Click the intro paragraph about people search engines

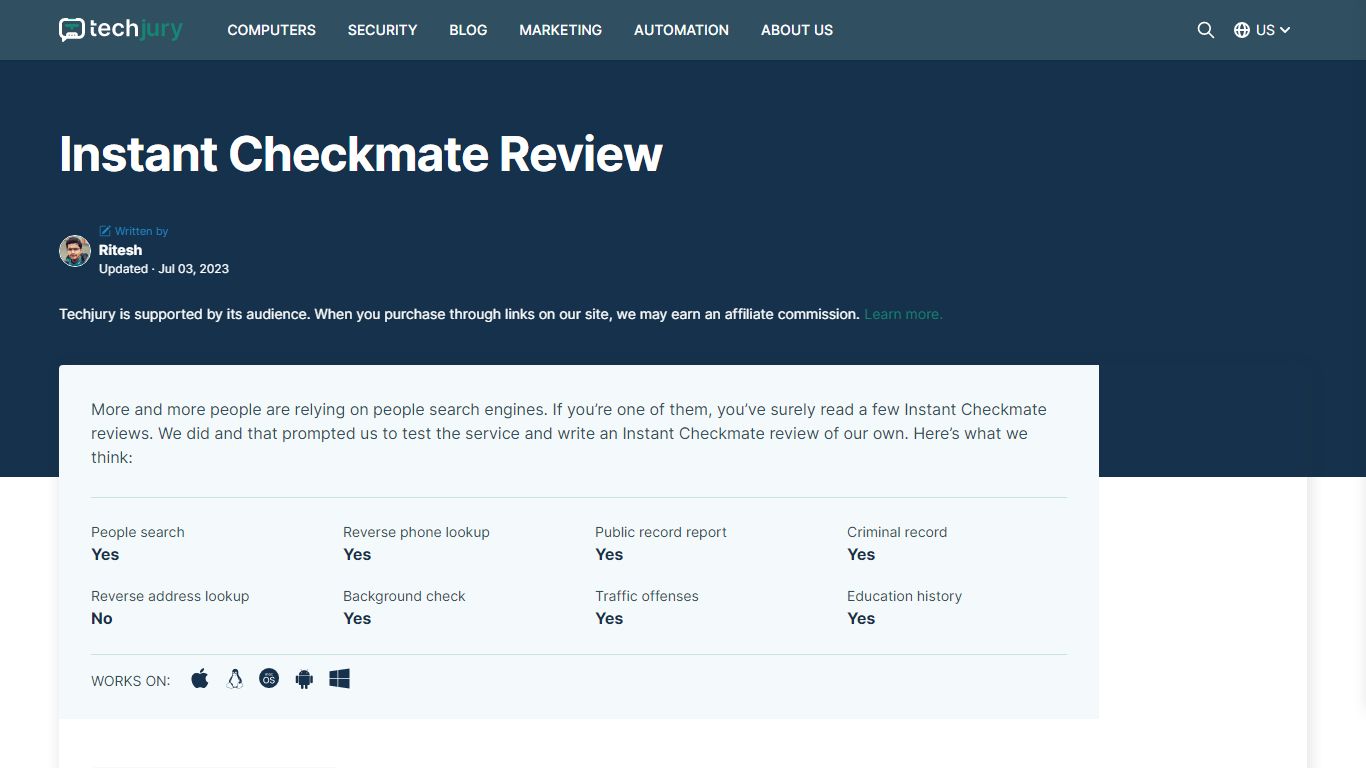pyautogui.click(x=569, y=433)
